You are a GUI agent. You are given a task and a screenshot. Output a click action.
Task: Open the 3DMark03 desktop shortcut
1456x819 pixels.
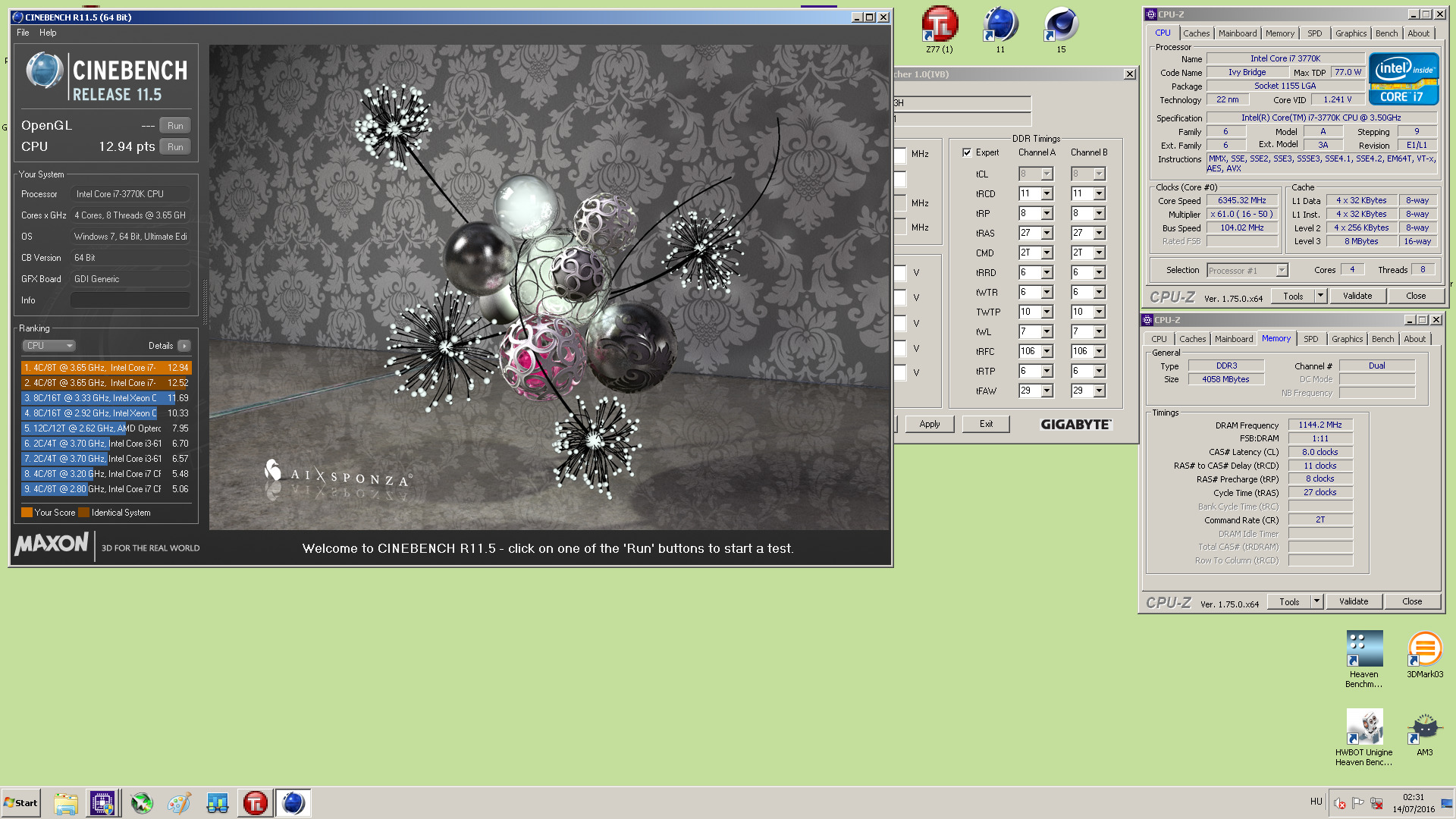tap(1425, 654)
